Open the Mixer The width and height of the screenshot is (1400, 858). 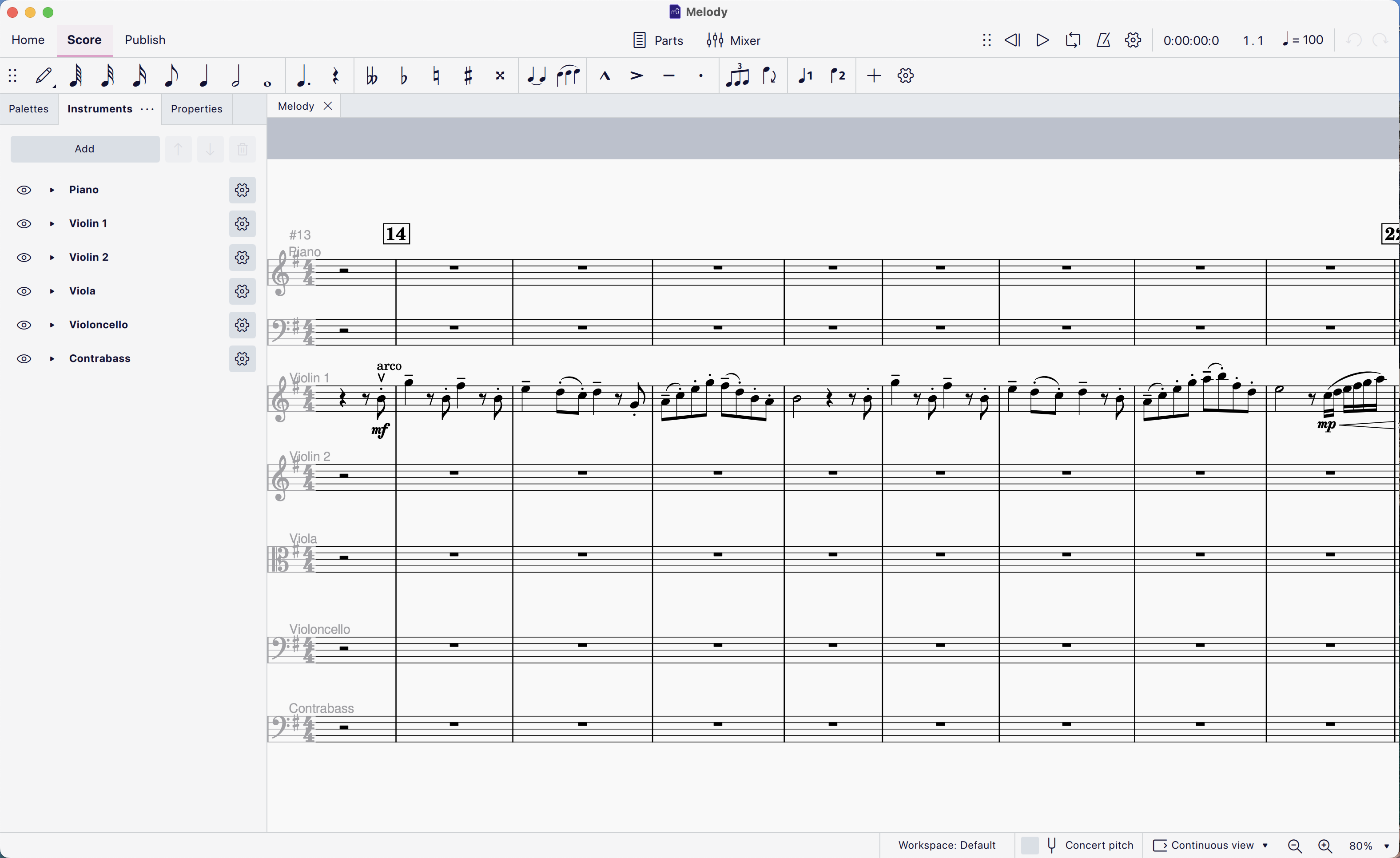click(733, 40)
